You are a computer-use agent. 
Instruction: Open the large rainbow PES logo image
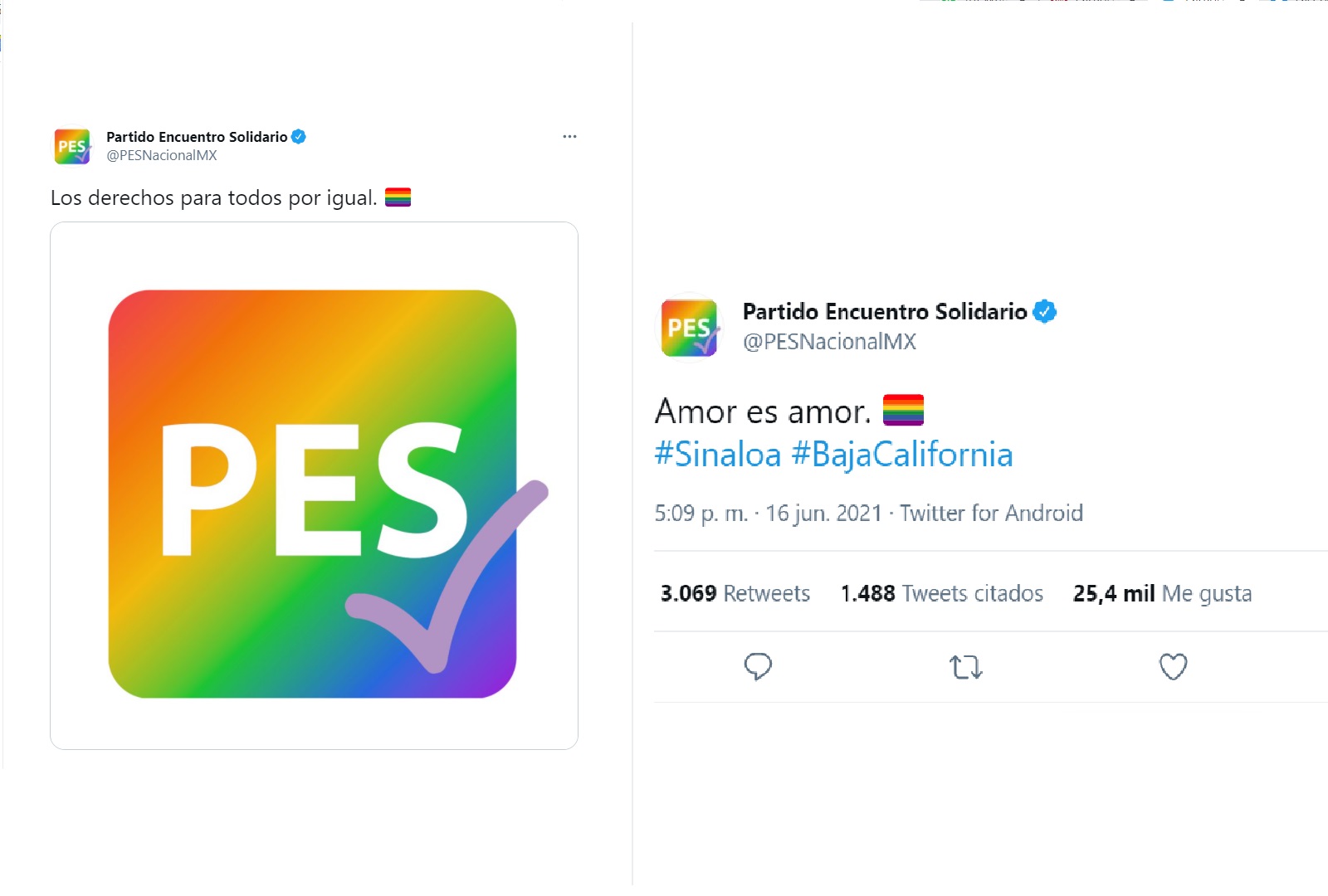point(314,486)
